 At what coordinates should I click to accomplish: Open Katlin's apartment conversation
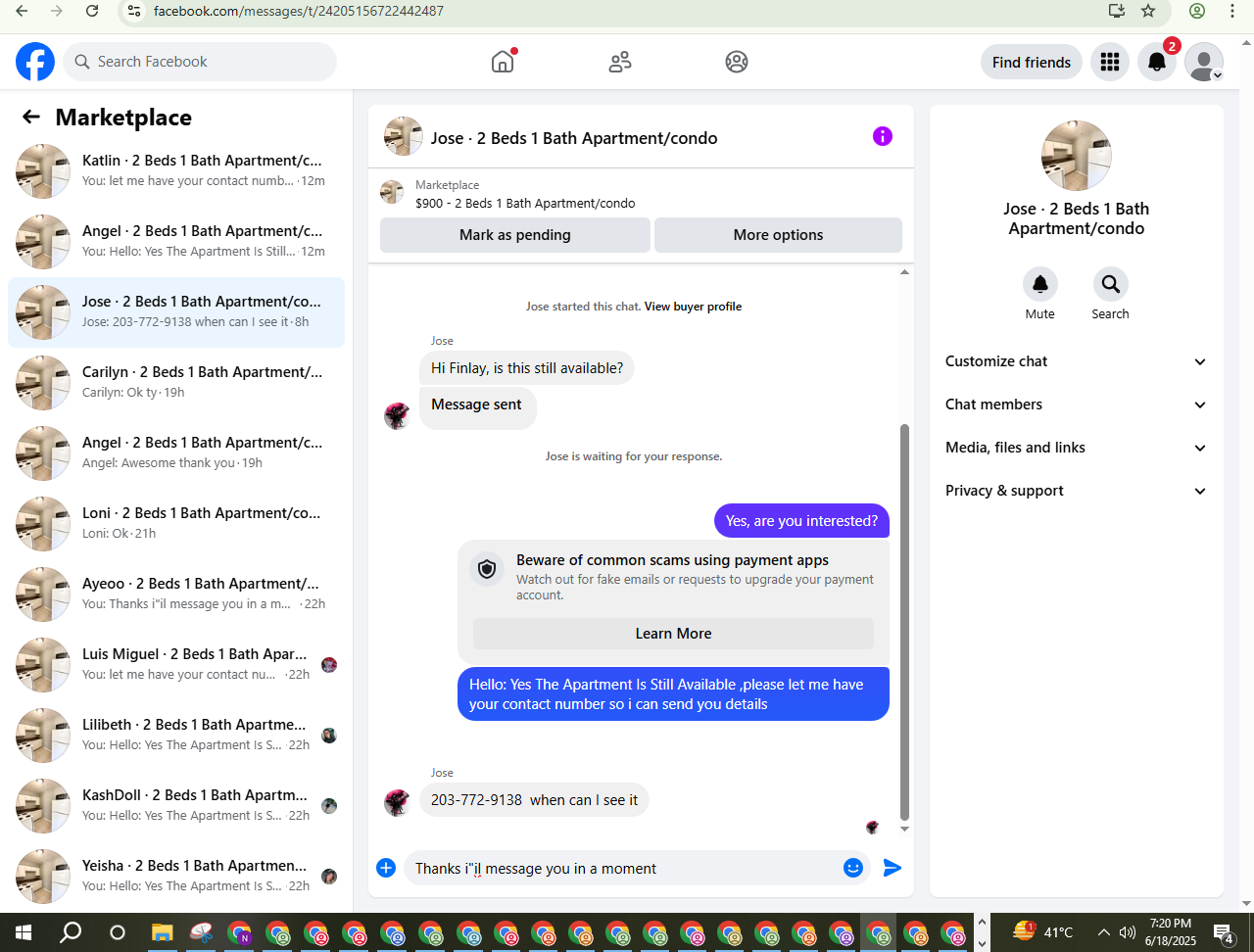[176, 171]
